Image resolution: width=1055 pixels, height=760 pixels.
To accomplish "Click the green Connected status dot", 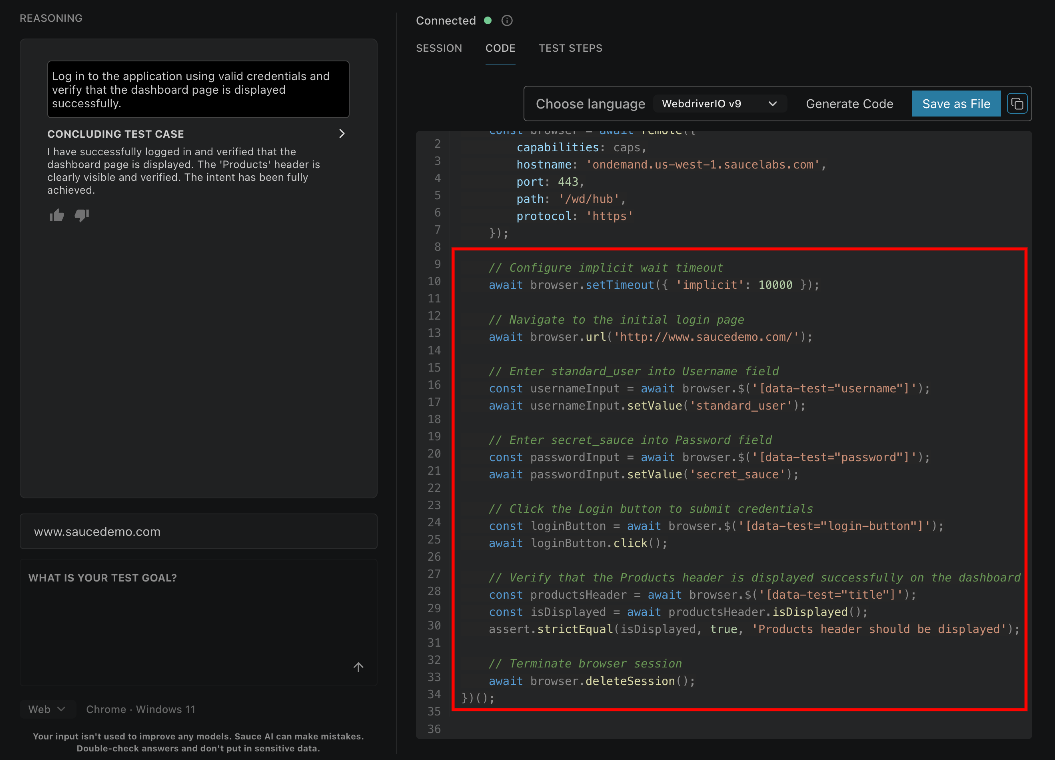I will pyautogui.click(x=488, y=21).
